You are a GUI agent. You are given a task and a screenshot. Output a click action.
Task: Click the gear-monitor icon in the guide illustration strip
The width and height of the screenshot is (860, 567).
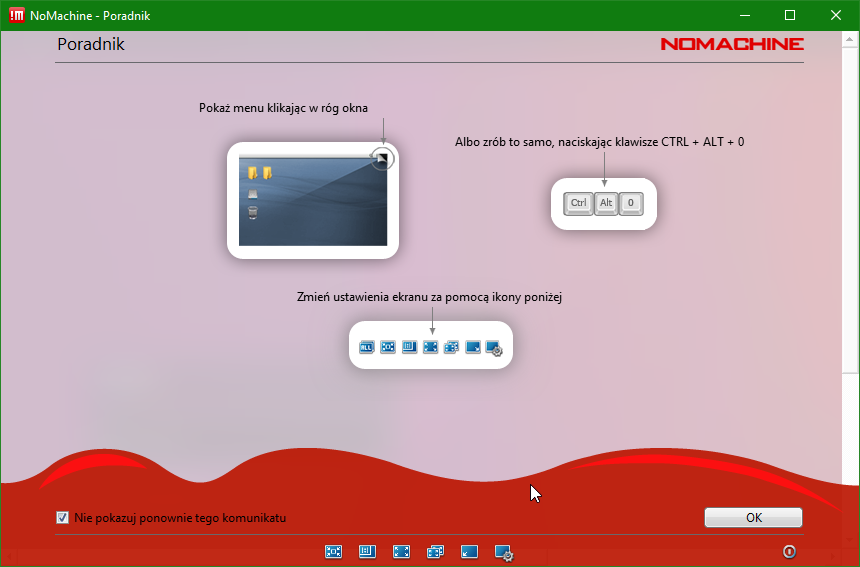click(493, 348)
